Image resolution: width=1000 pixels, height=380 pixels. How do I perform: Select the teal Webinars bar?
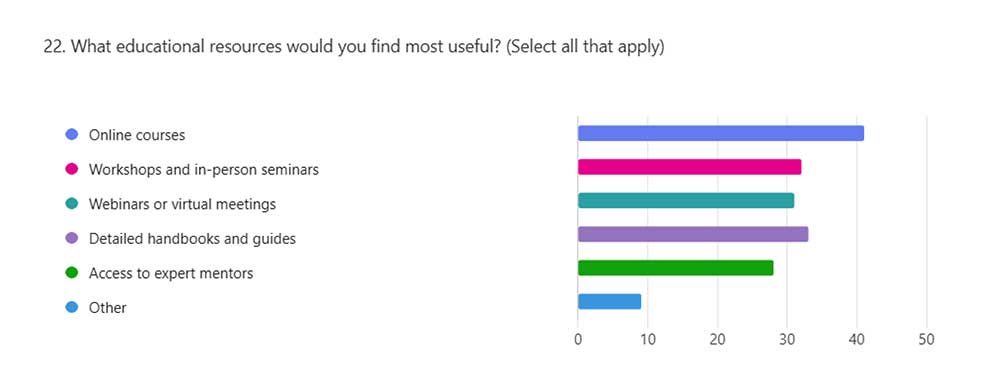tap(686, 200)
